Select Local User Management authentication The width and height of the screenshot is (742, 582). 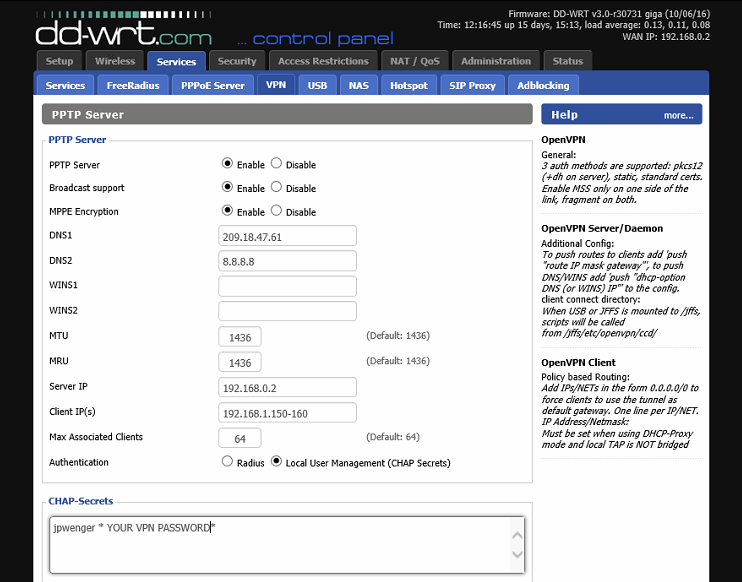tap(276, 461)
